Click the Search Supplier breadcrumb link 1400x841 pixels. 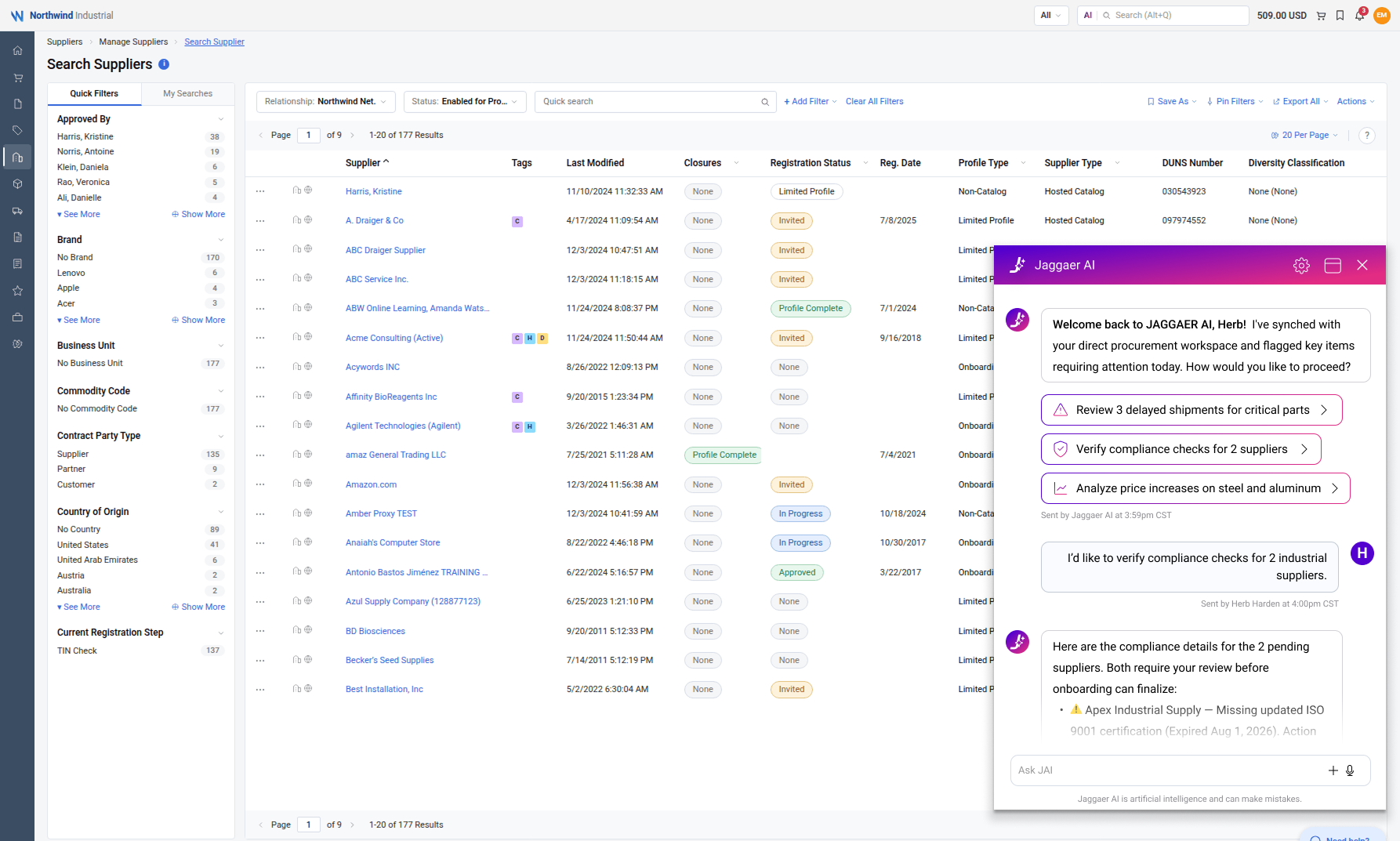[x=214, y=42]
